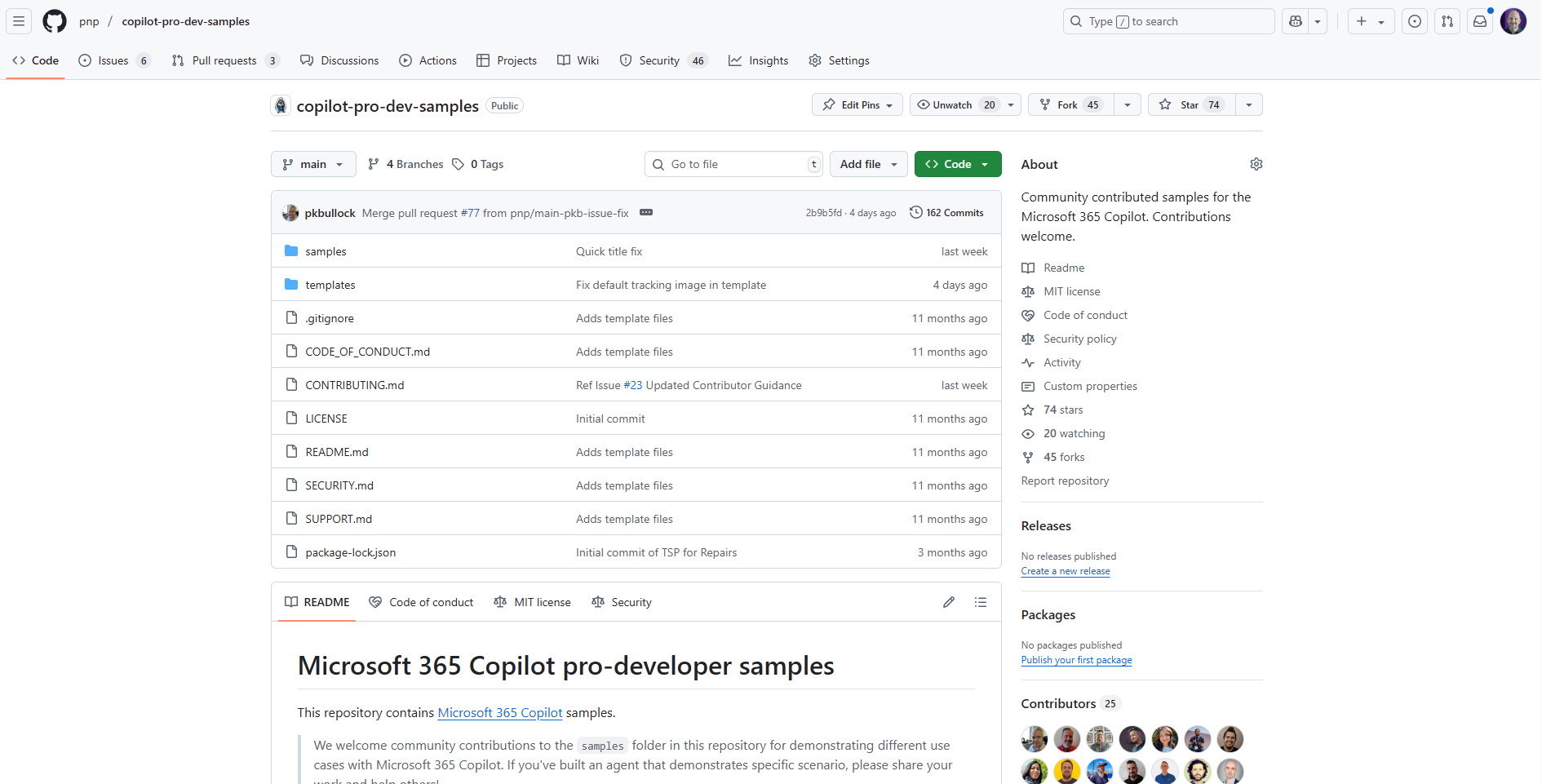Open the Insights tab
The height and width of the screenshot is (784, 1542).
coord(759,60)
